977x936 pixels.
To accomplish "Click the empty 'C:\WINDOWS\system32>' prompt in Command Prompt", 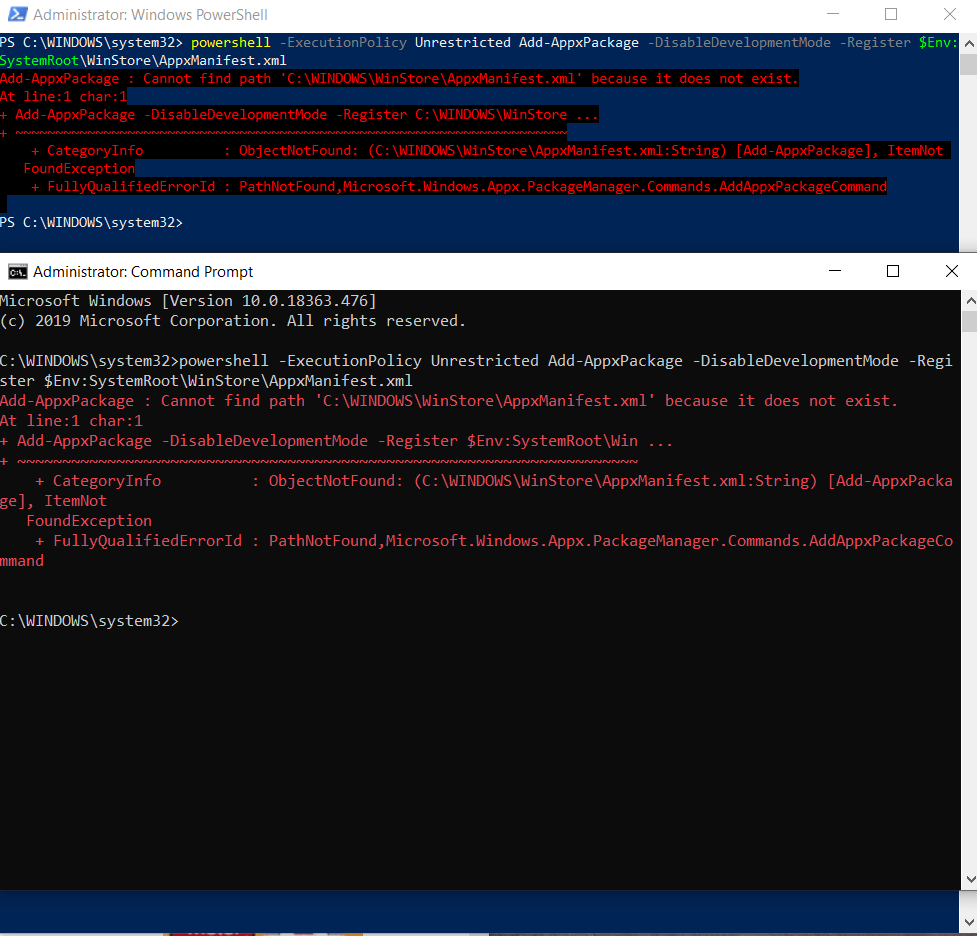I will pos(89,621).
